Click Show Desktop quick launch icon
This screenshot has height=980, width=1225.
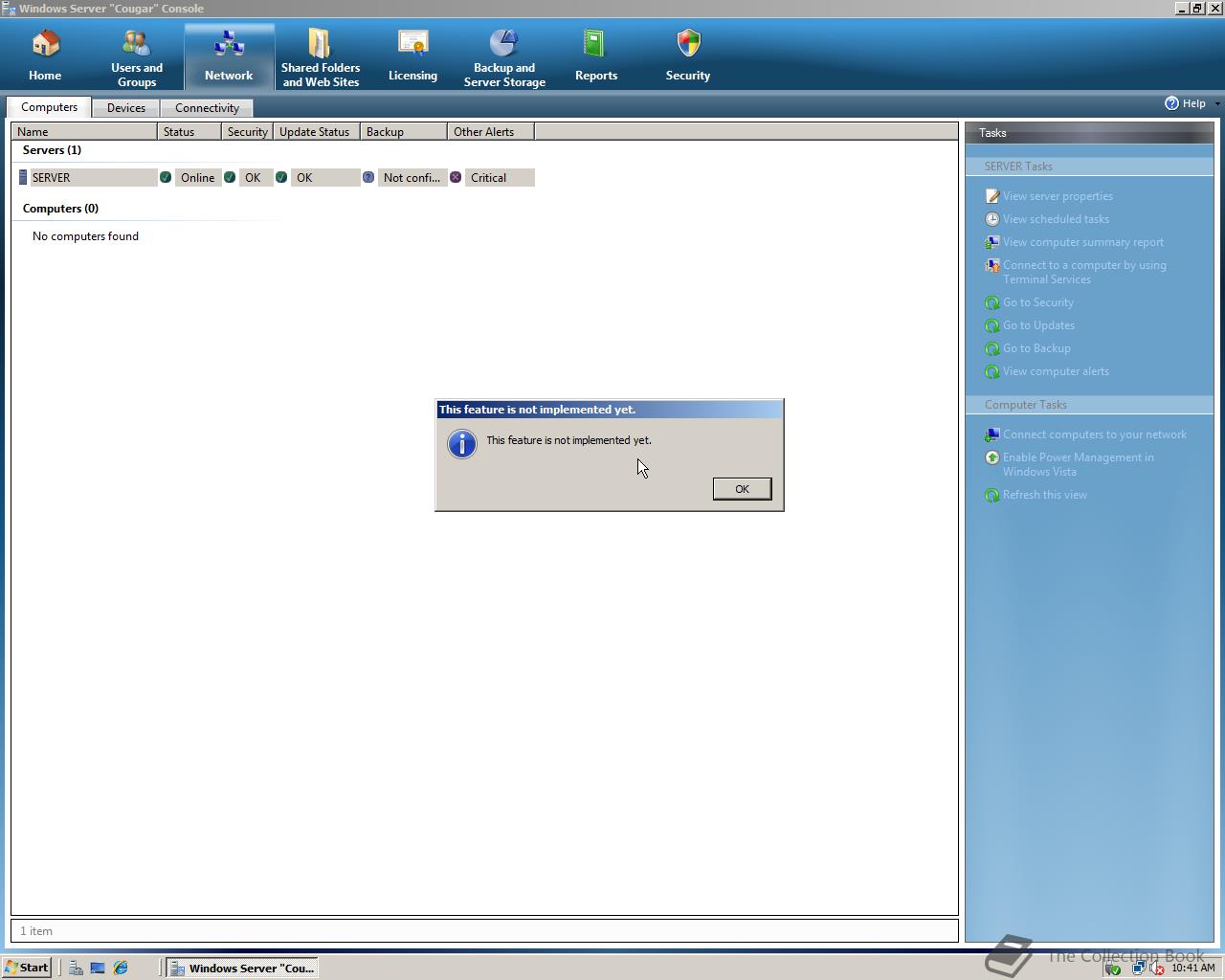(x=98, y=968)
